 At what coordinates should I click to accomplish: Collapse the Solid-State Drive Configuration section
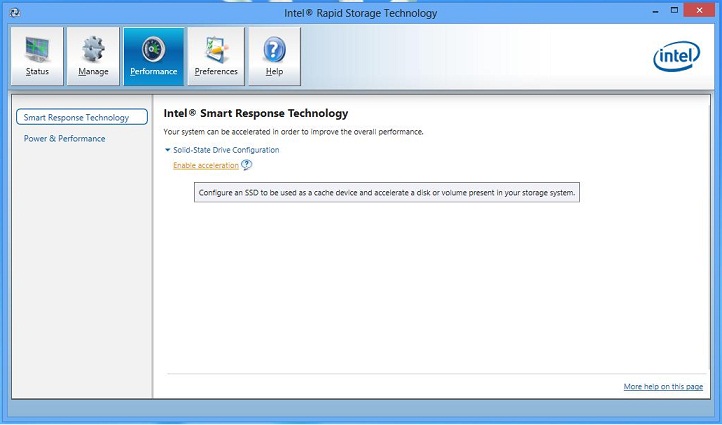(168, 150)
